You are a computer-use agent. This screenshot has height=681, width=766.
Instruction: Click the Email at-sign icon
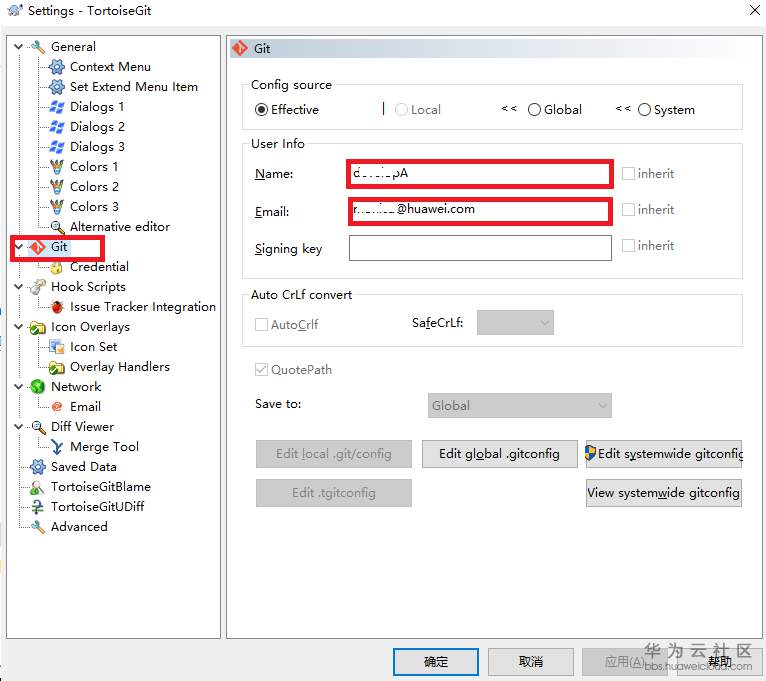tap(57, 407)
